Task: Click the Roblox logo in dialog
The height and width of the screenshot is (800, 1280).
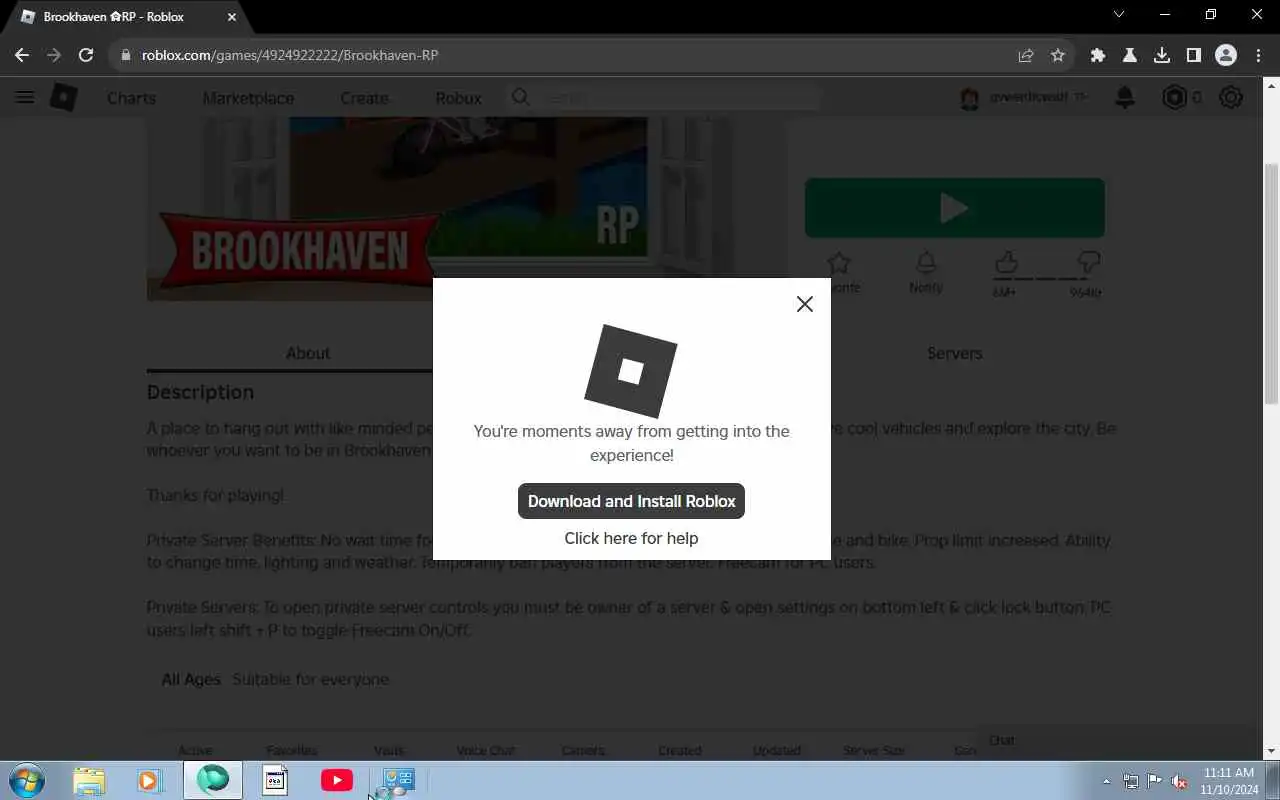Action: pyautogui.click(x=631, y=371)
